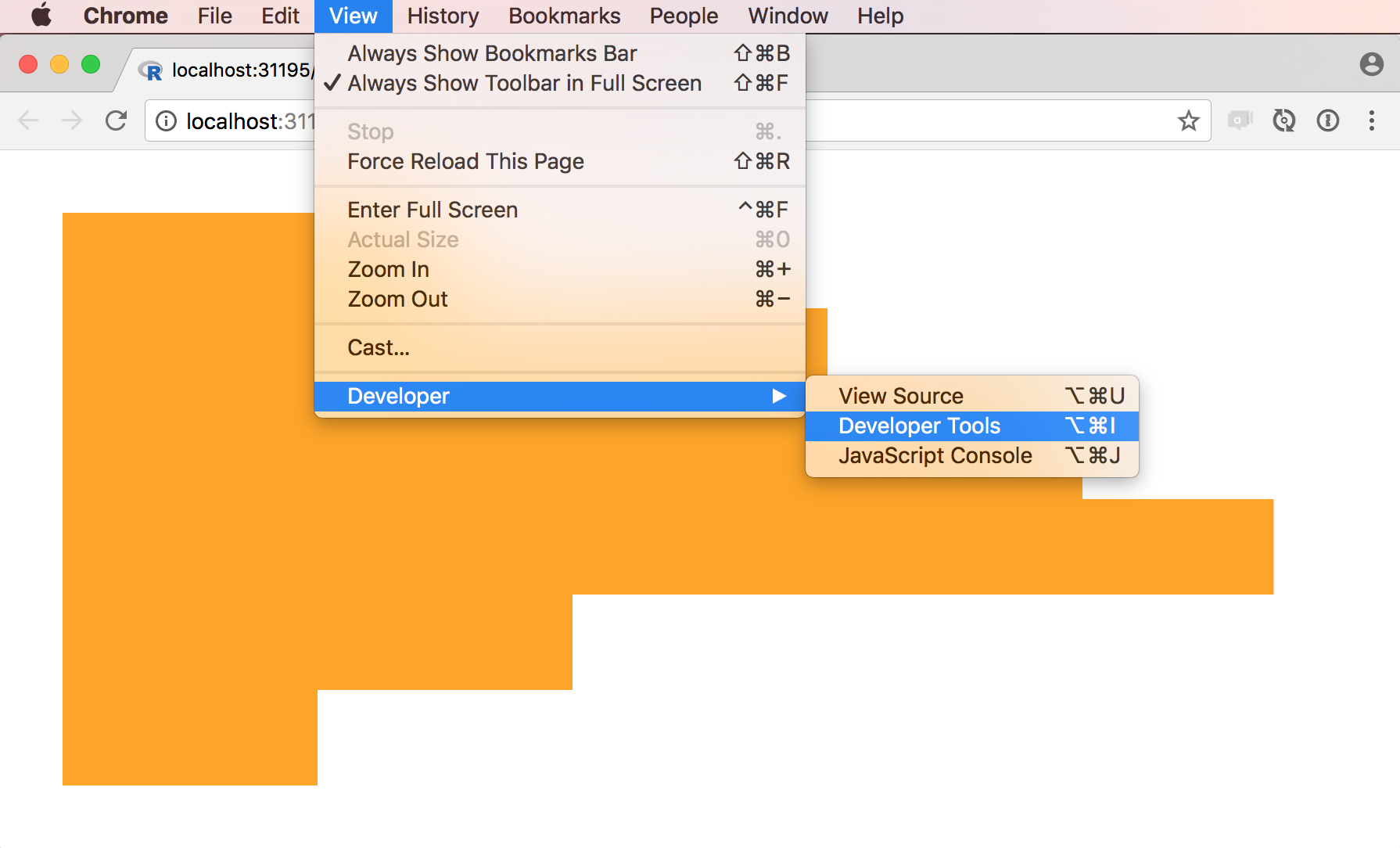Click the forward navigation arrow
Screen dimensions: 1400x848
pos(72,120)
